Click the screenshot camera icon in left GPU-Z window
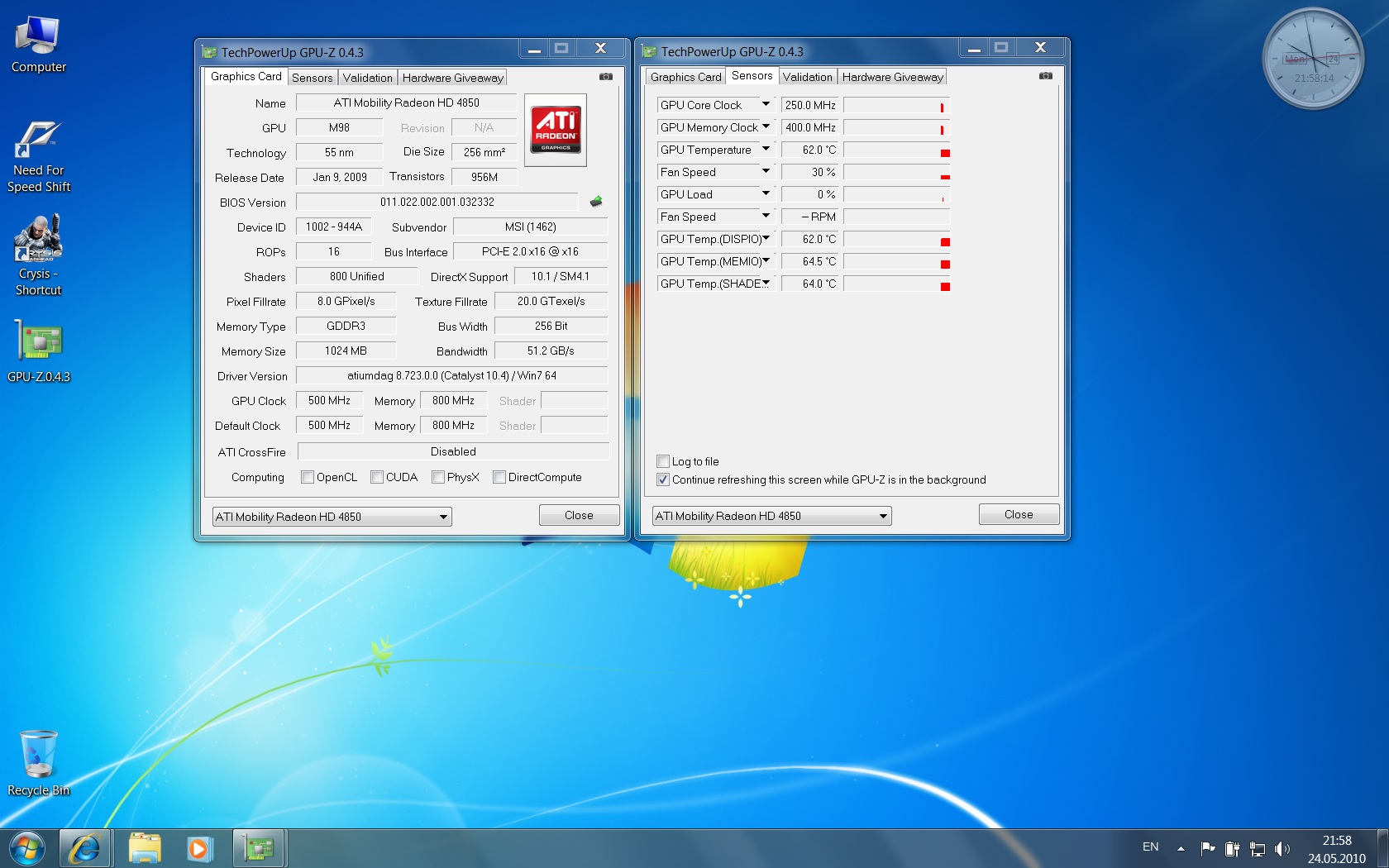This screenshot has height=868, width=1389. click(x=606, y=77)
